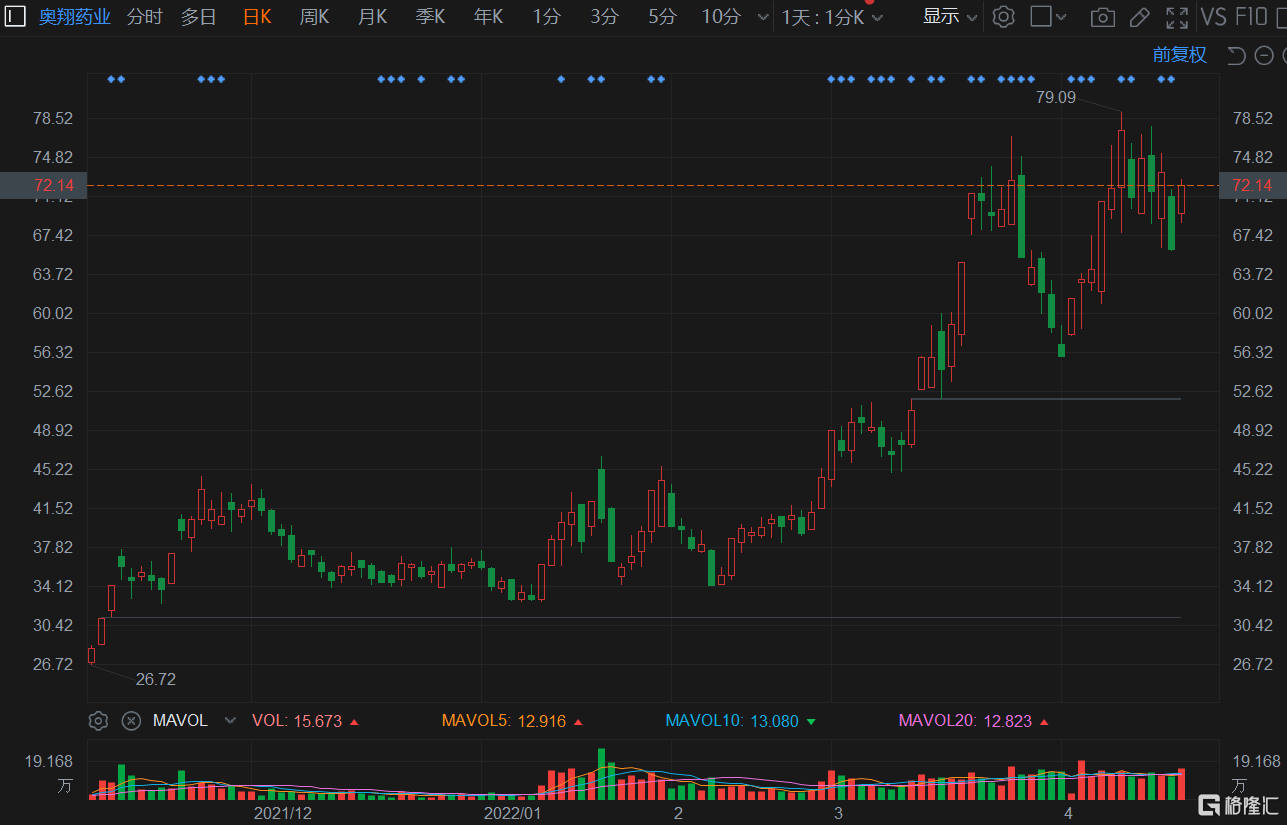Click the 78.52 price label on right axis
Viewport: 1287px width, 825px height.
[1253, 118]
